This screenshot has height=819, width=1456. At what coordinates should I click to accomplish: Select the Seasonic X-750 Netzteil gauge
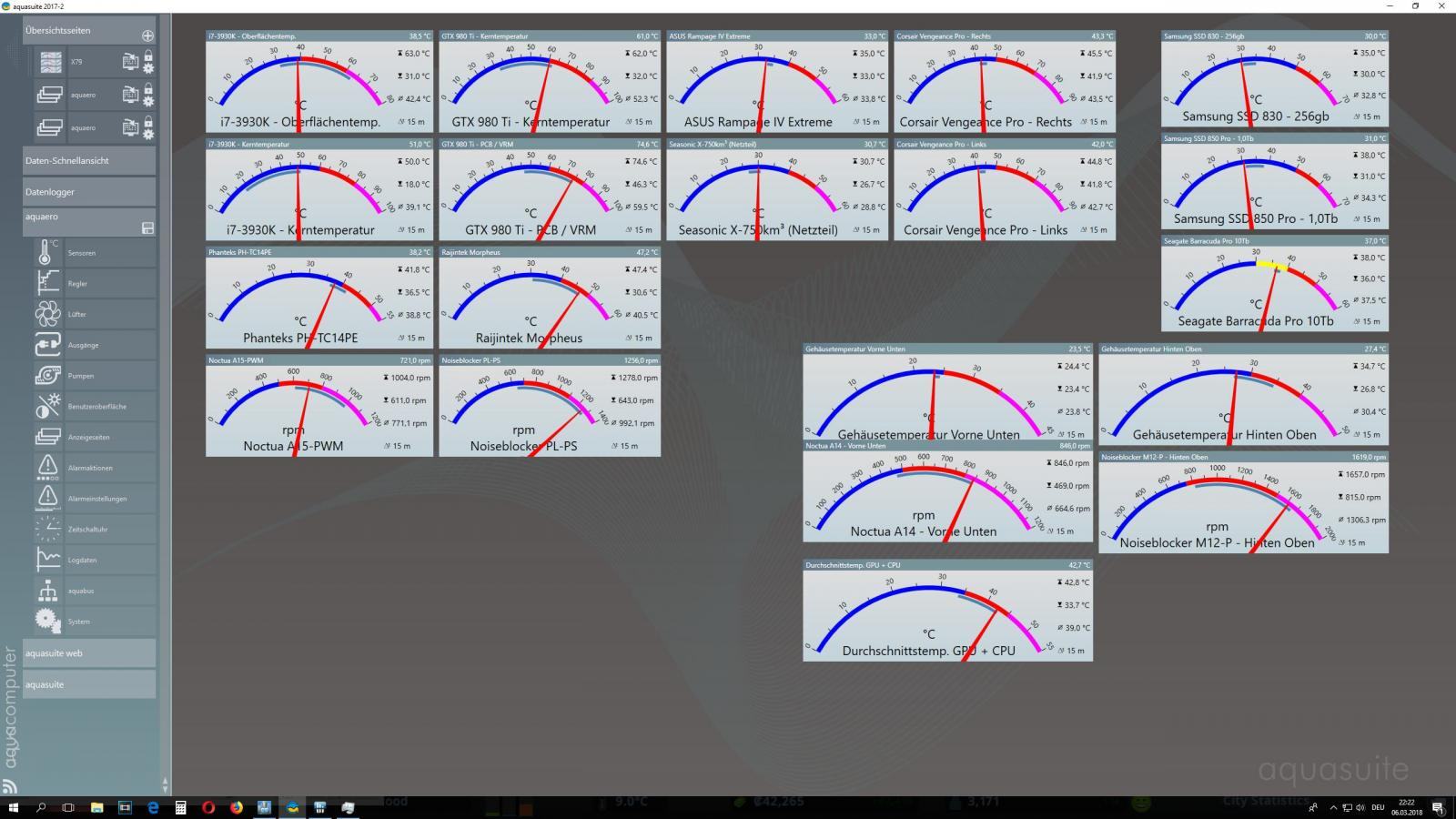[777, 189]
